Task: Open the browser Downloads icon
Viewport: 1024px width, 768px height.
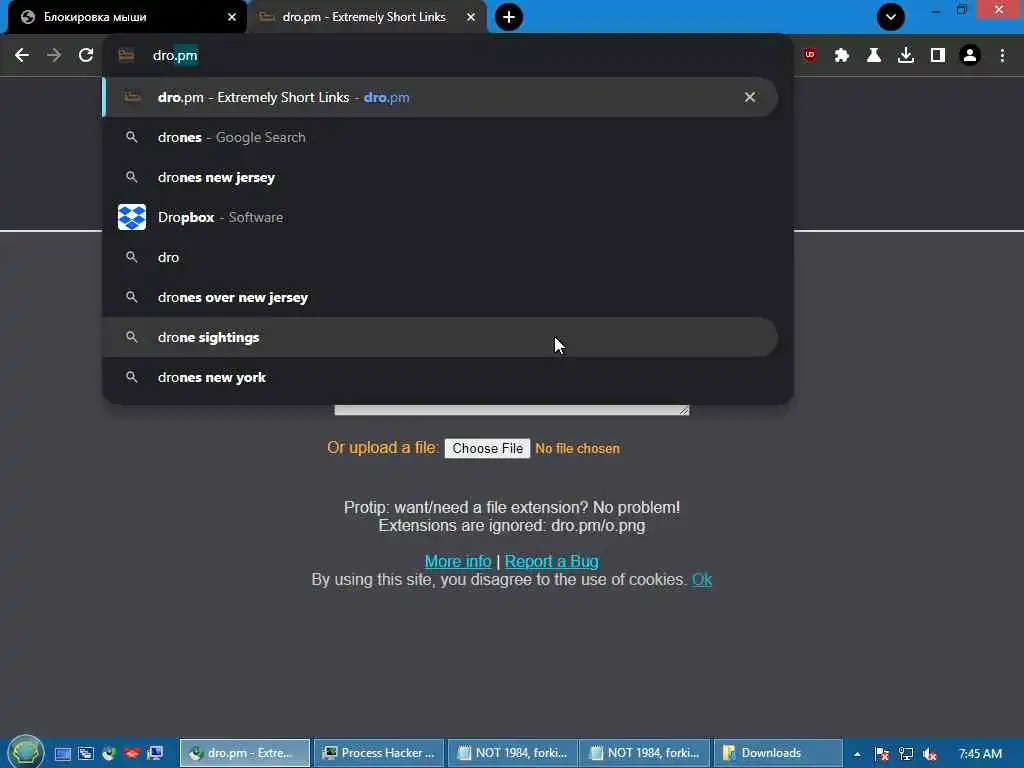Action: point(906,56)
